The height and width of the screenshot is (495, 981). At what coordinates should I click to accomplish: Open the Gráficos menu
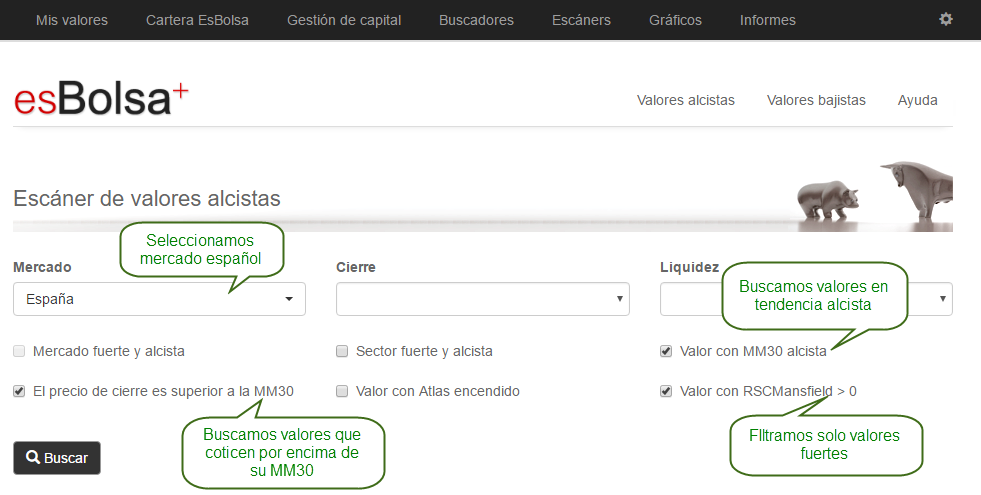pyautogui.click(x=675, y=20)
